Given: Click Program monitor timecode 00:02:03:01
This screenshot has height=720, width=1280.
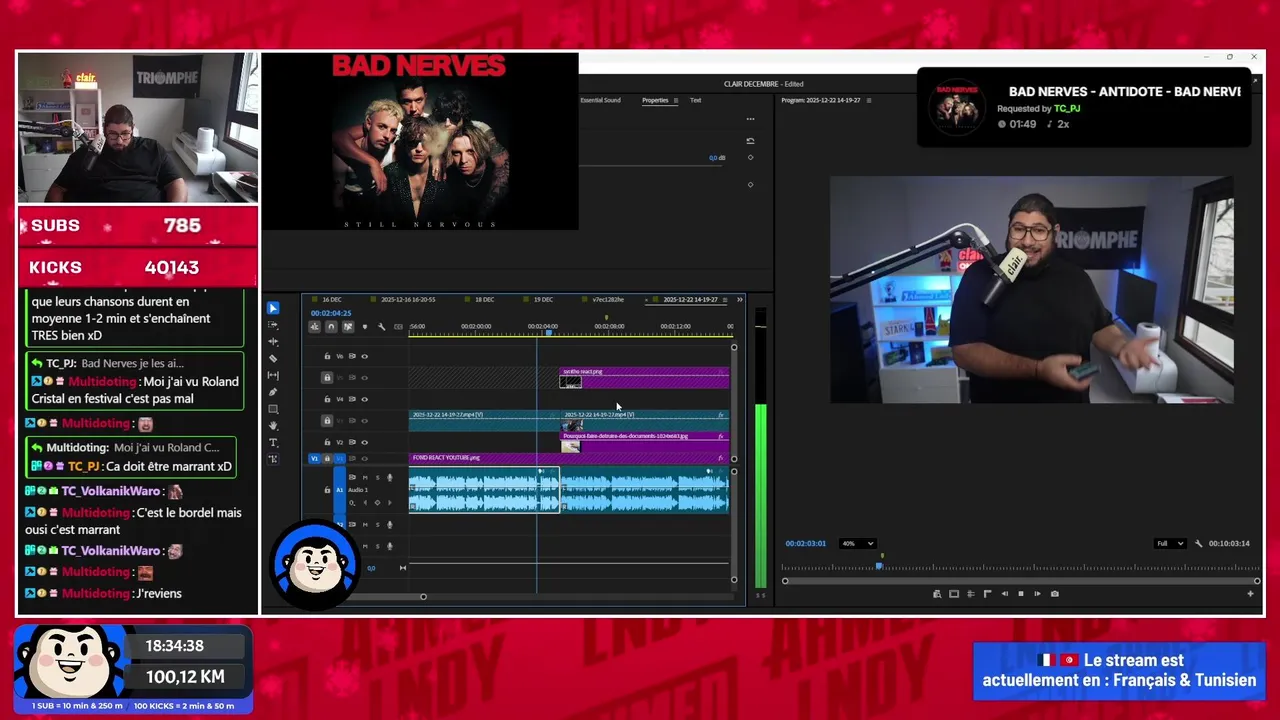Looking at the screenshot, I should 806,543.
